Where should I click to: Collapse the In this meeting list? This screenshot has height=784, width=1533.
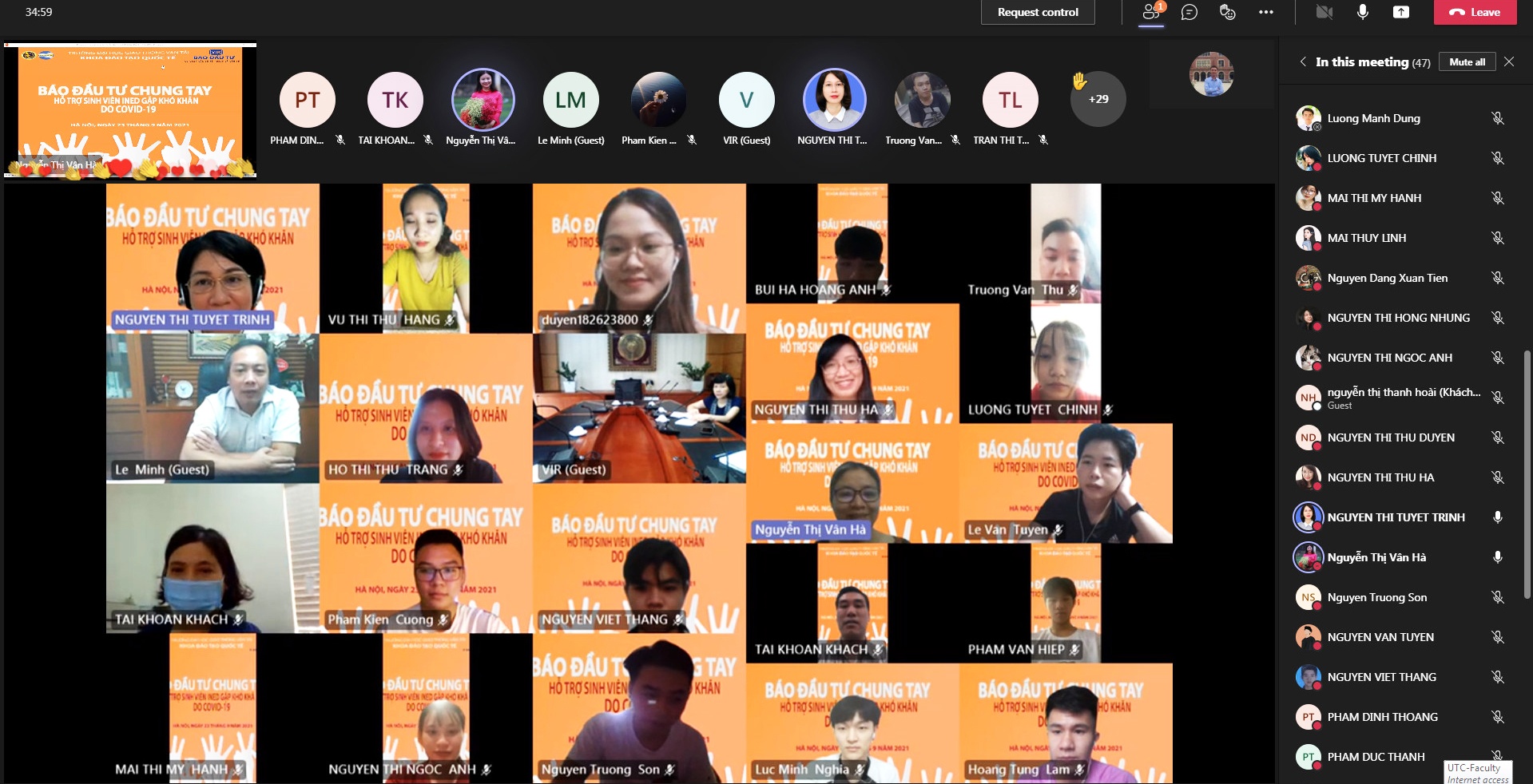[1303, 61]
